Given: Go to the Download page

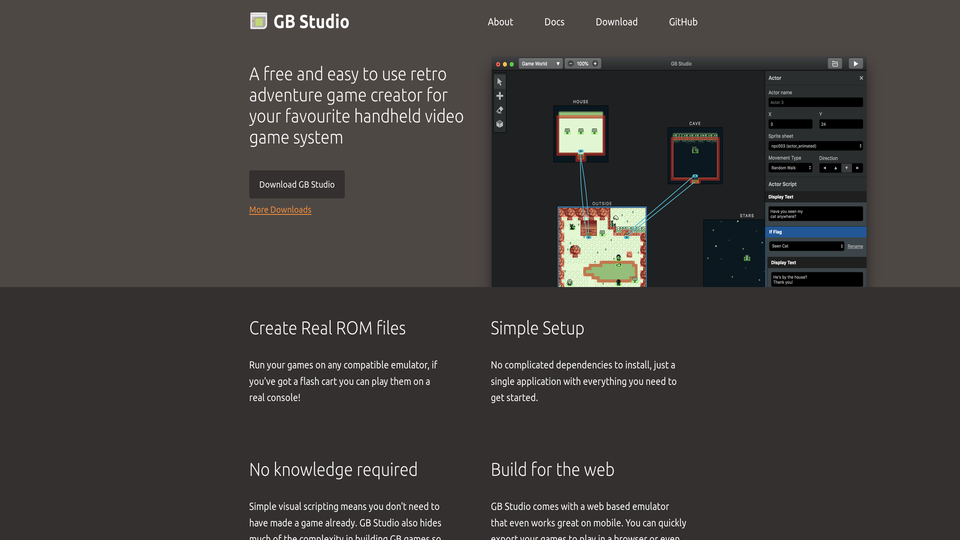Looking at the screenshot, I should [x=617, y=22].
